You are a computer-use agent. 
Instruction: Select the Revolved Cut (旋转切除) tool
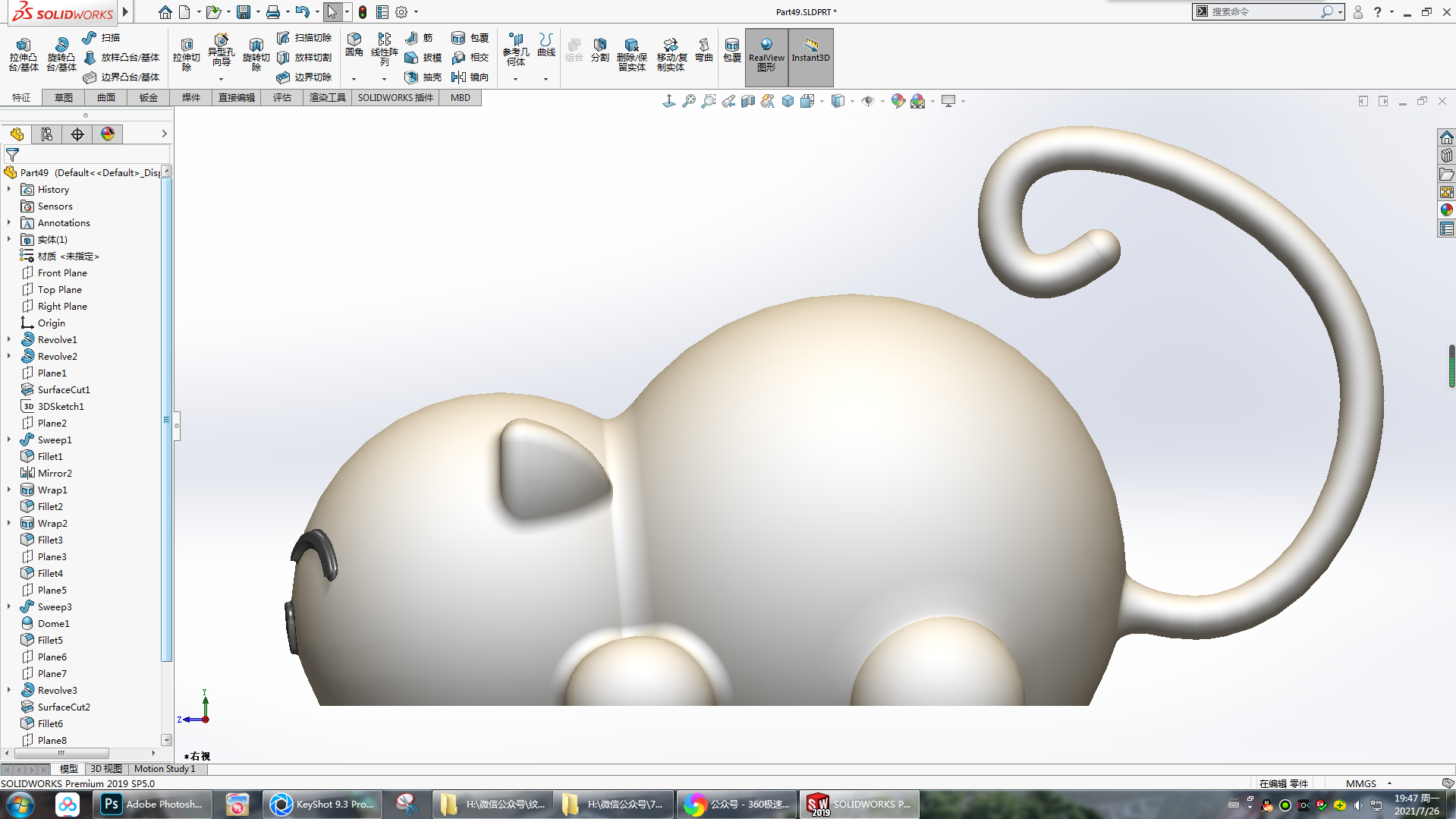click(256, 55)
